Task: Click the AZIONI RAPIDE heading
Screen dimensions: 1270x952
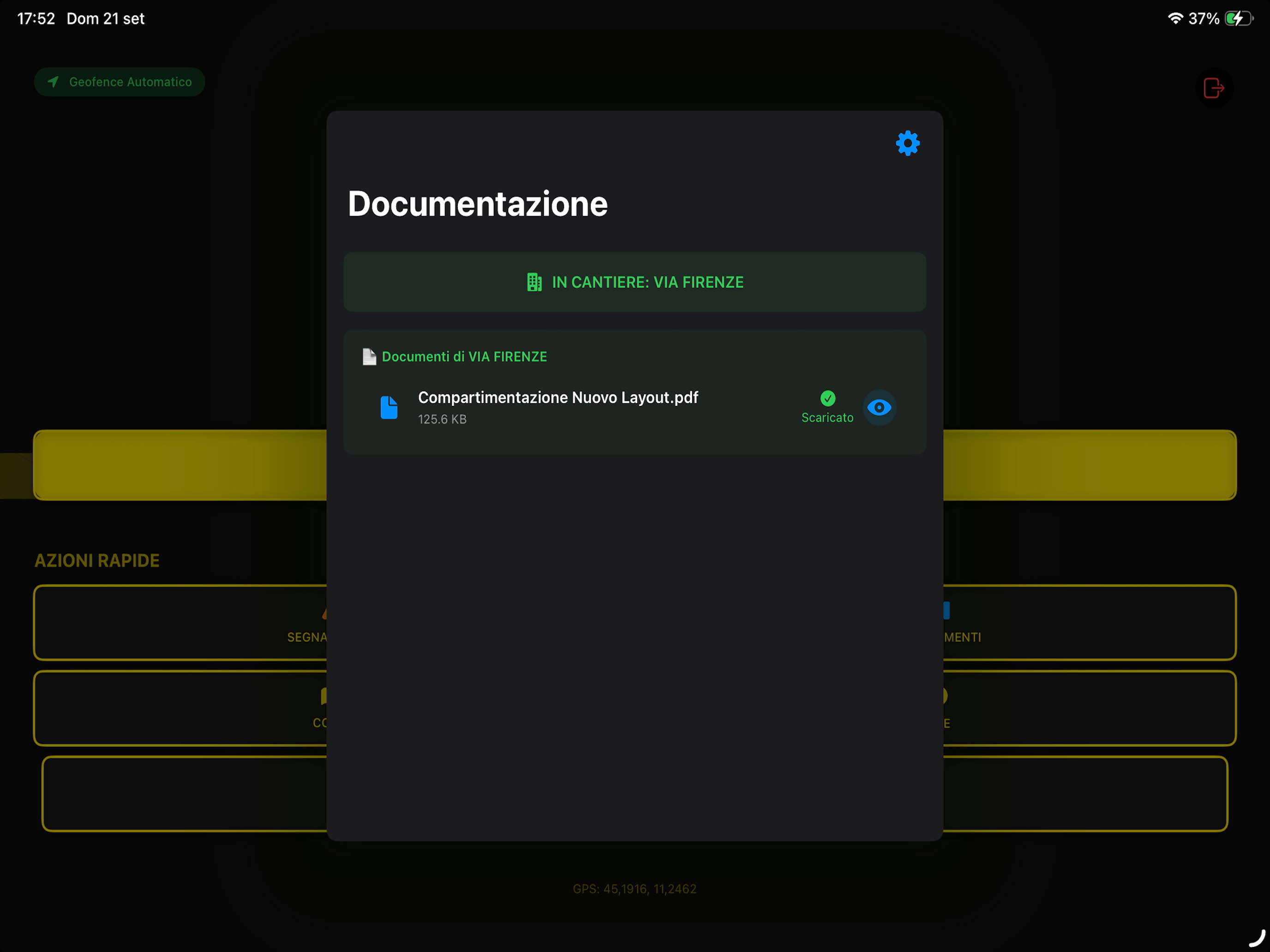Action: [x=97, y=561]
